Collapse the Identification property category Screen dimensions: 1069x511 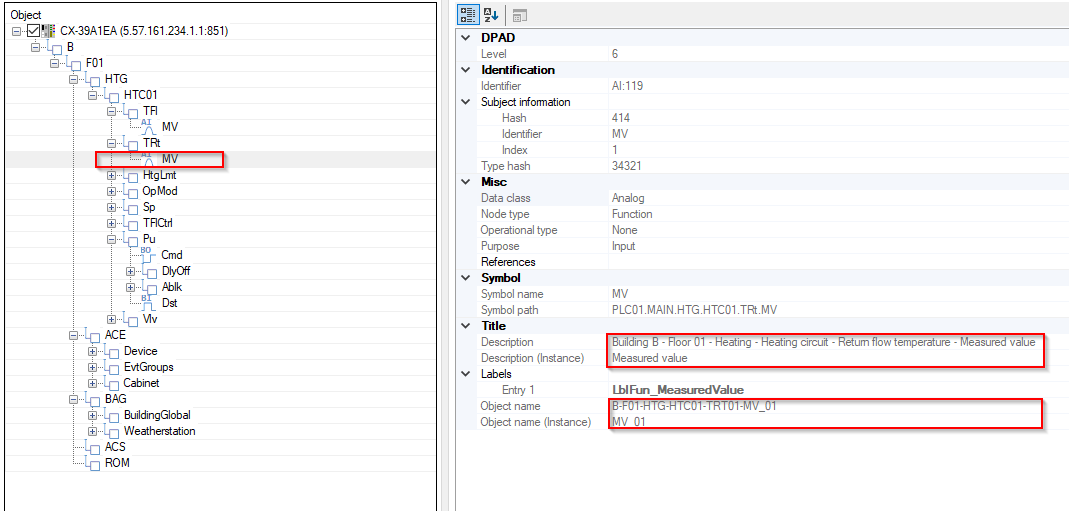466,69
